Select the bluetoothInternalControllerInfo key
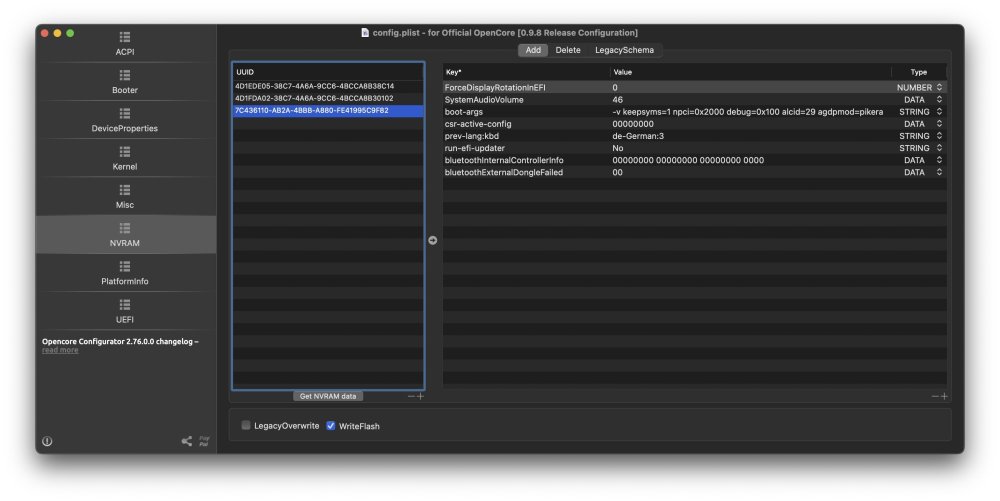This screenshot has height=501, width=1000. [x=504, y=160]
